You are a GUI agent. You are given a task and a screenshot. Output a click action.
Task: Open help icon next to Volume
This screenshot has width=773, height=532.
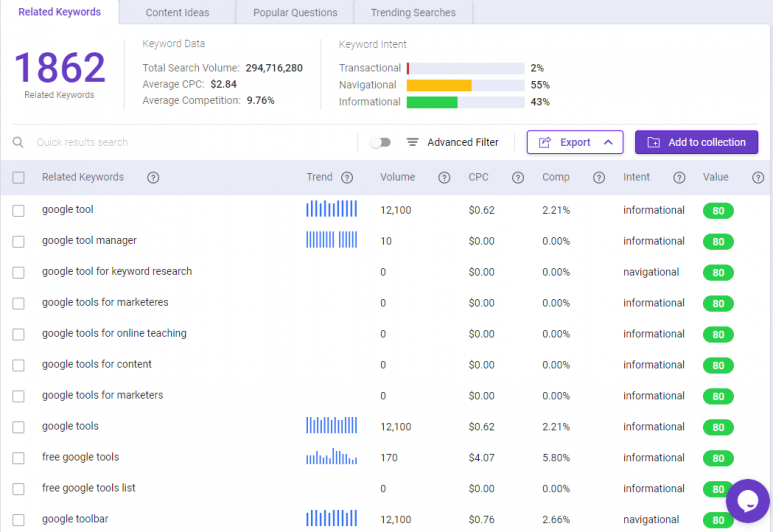tap(444, 177)
